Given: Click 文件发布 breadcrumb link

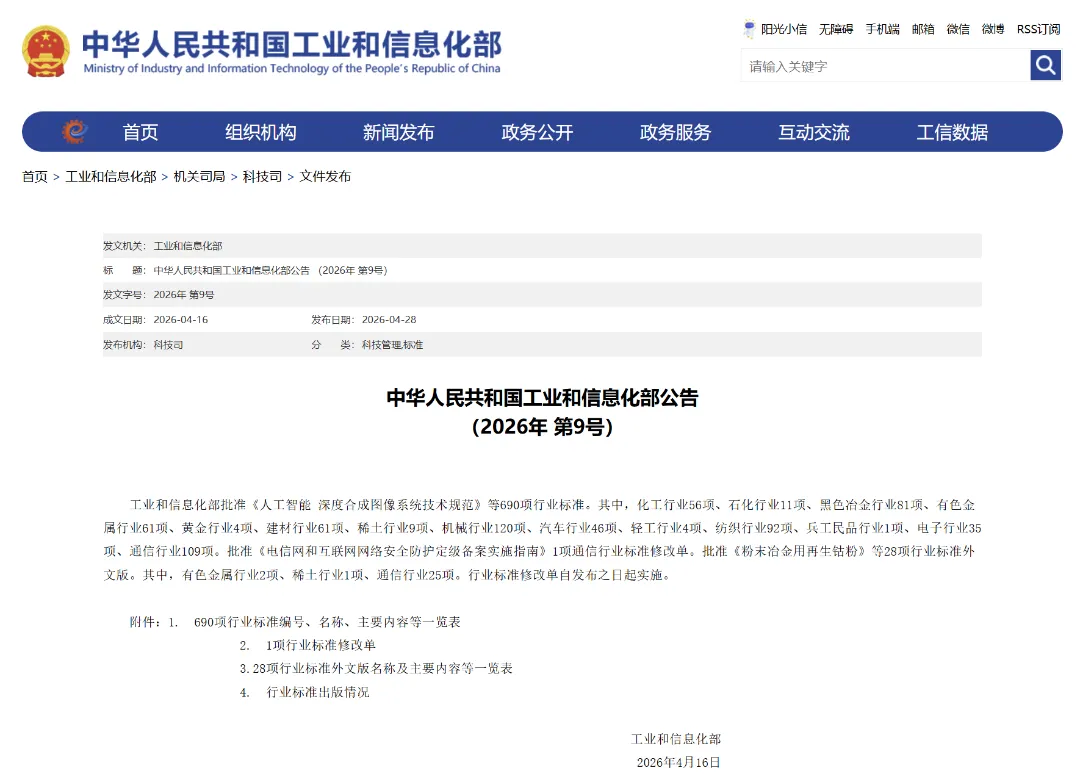Looking at the screenshot, I should 325,177.
